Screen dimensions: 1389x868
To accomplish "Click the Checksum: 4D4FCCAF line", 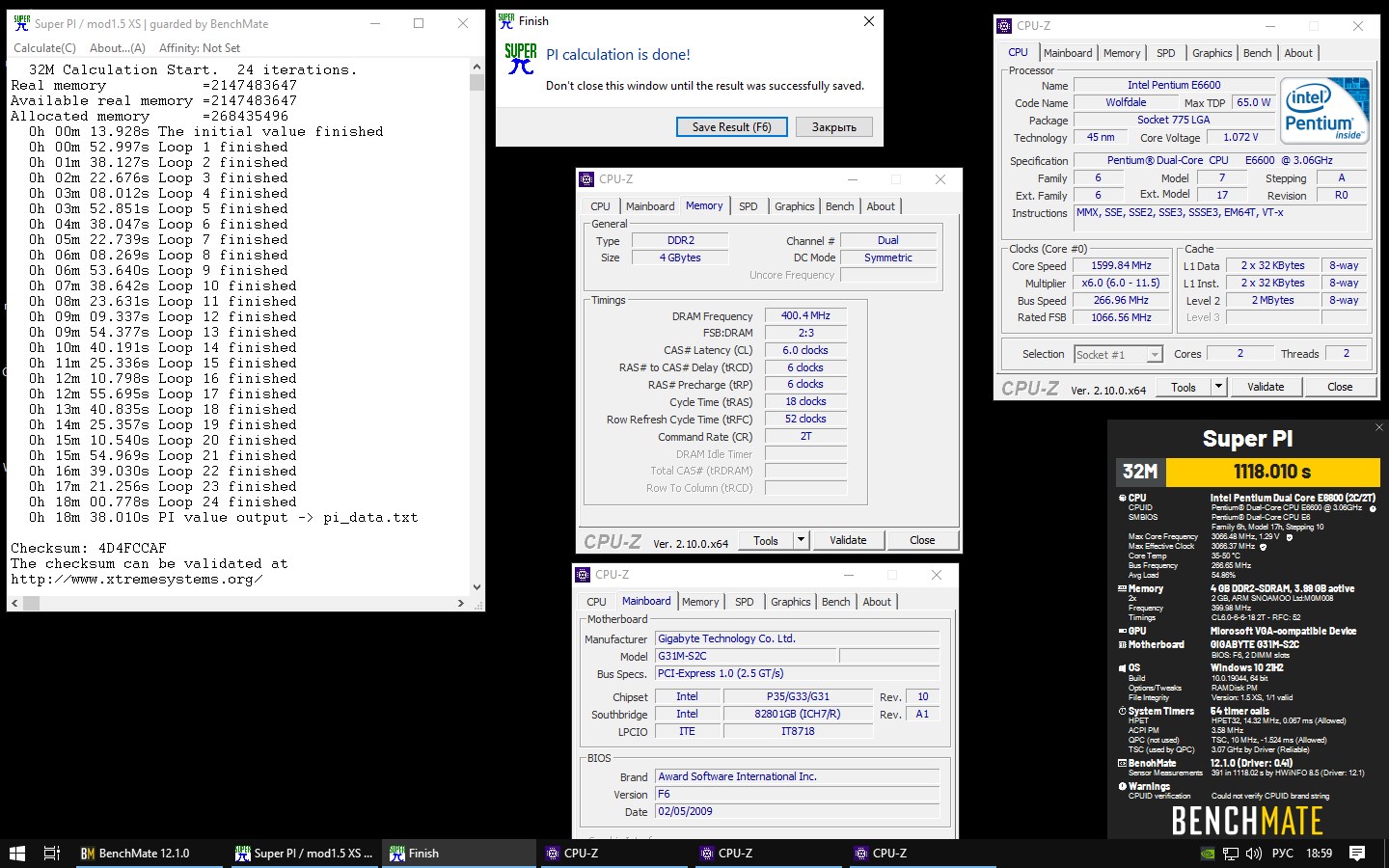I will 89,548.
